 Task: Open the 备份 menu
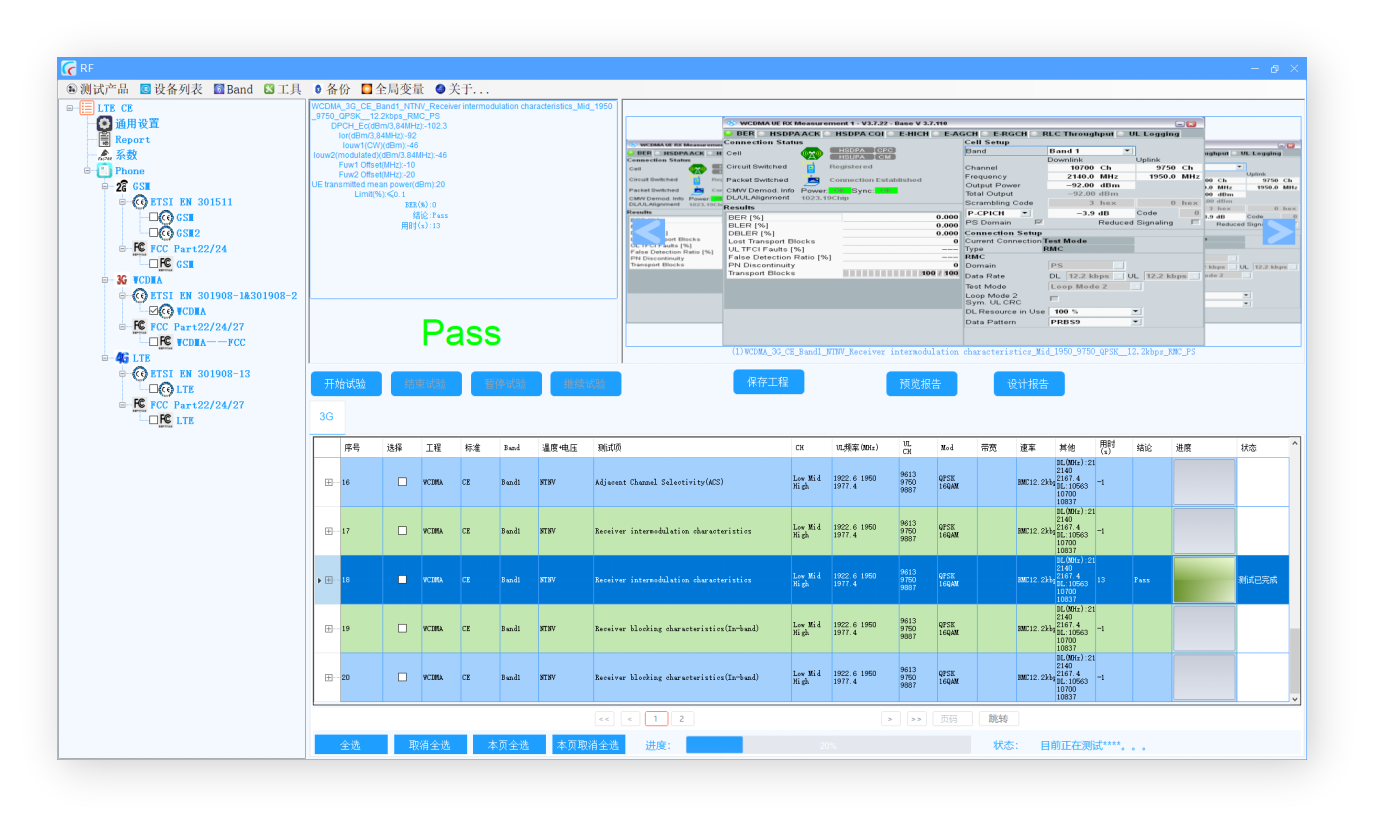click(332, 89)
